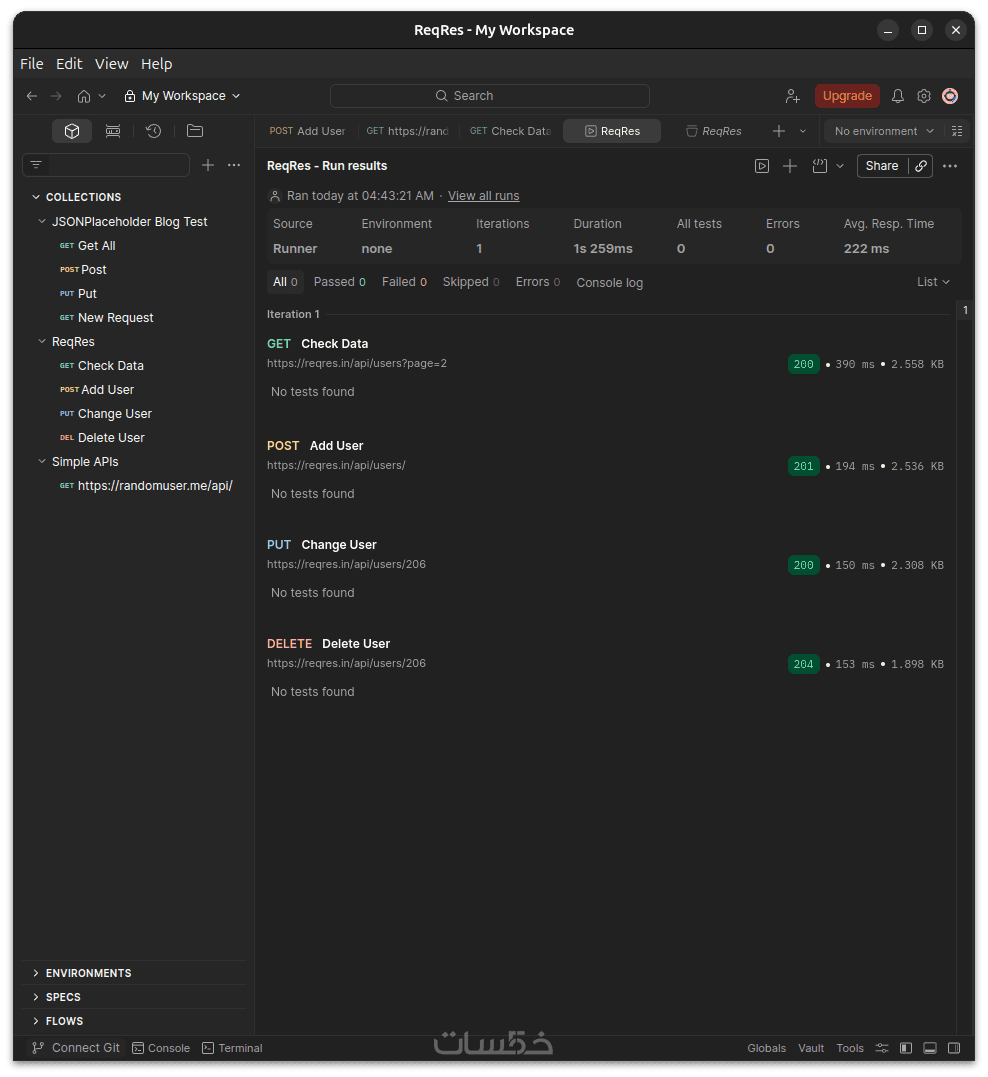This screenshot has height=1077, width=988.
Task: Toggle the left sidebar layout icon
Action: (906, 1048)
